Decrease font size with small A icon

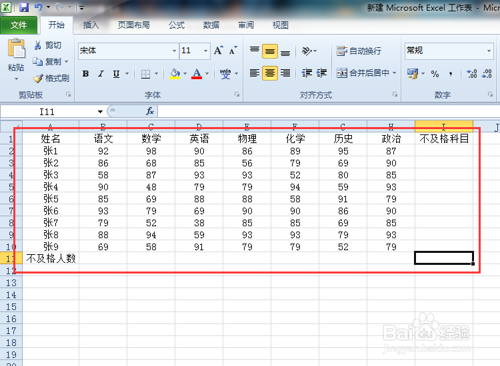click(x=233, y=50)
